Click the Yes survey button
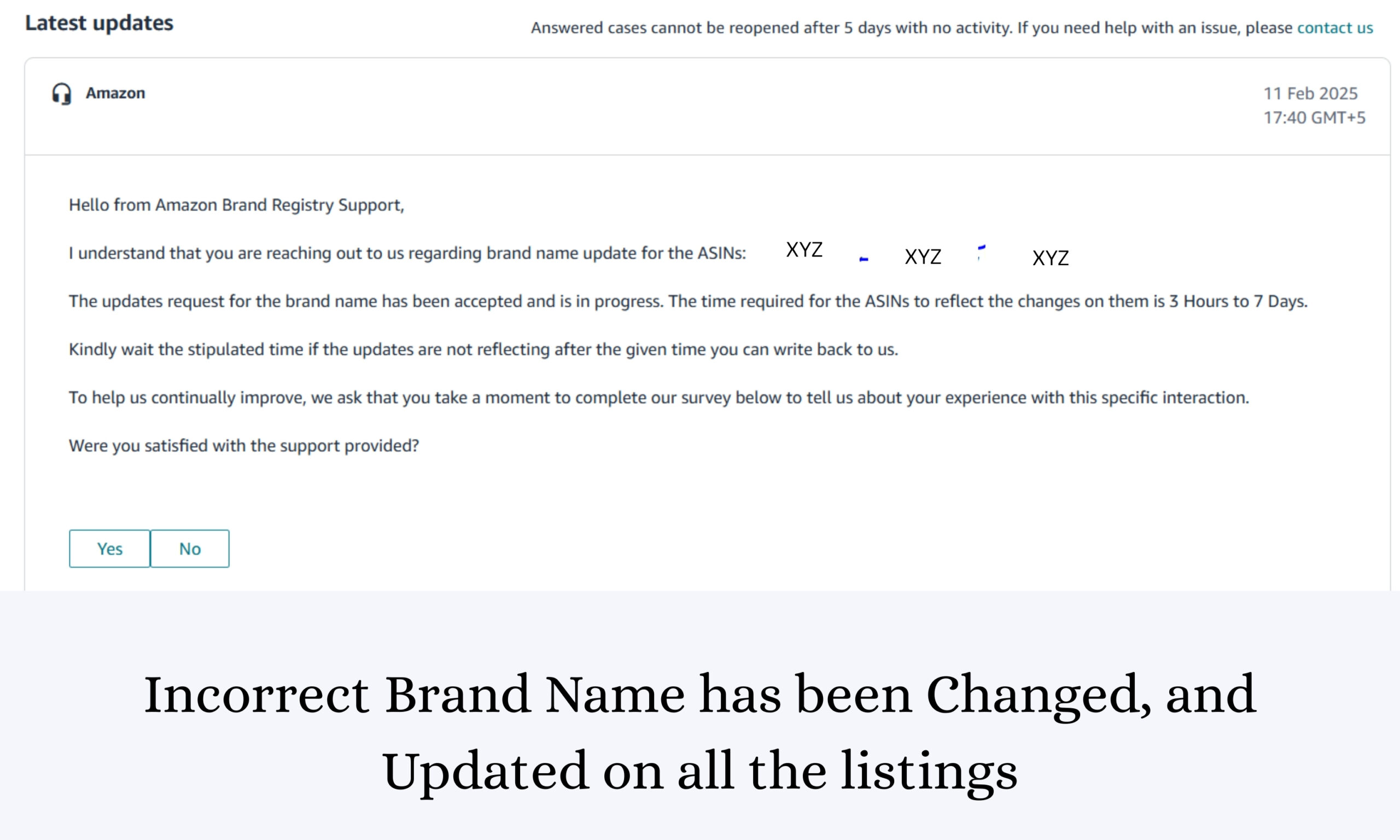Viewport: 1400px width, 840px height. click(109, 549)
